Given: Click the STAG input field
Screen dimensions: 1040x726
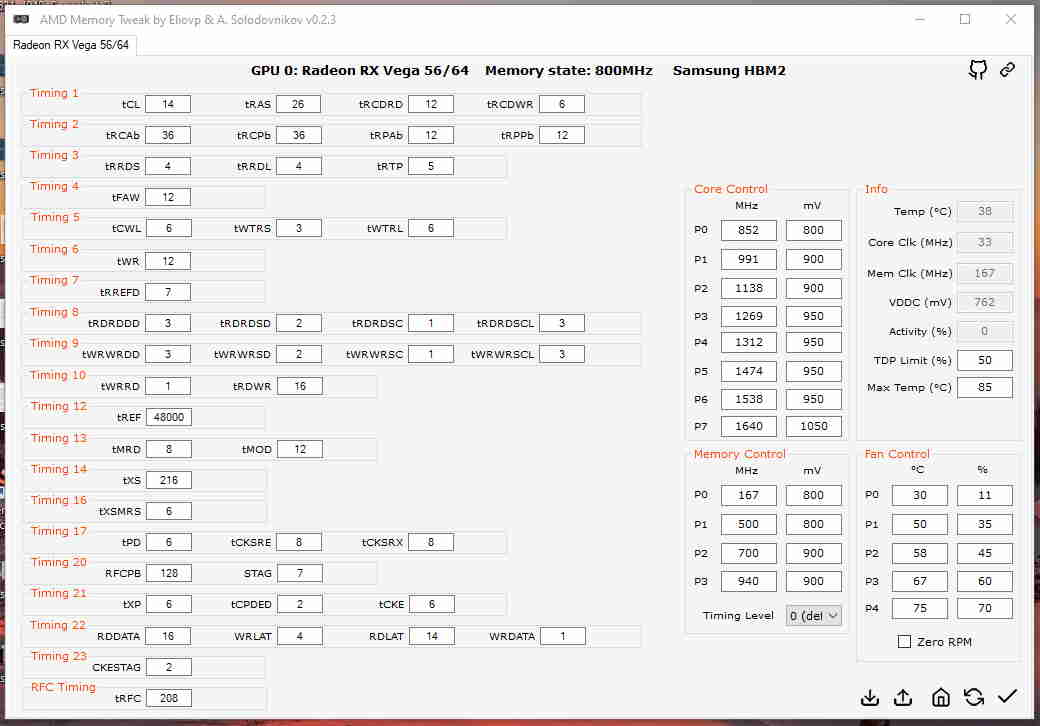Looking at the screenshot, I should (300, 573).
